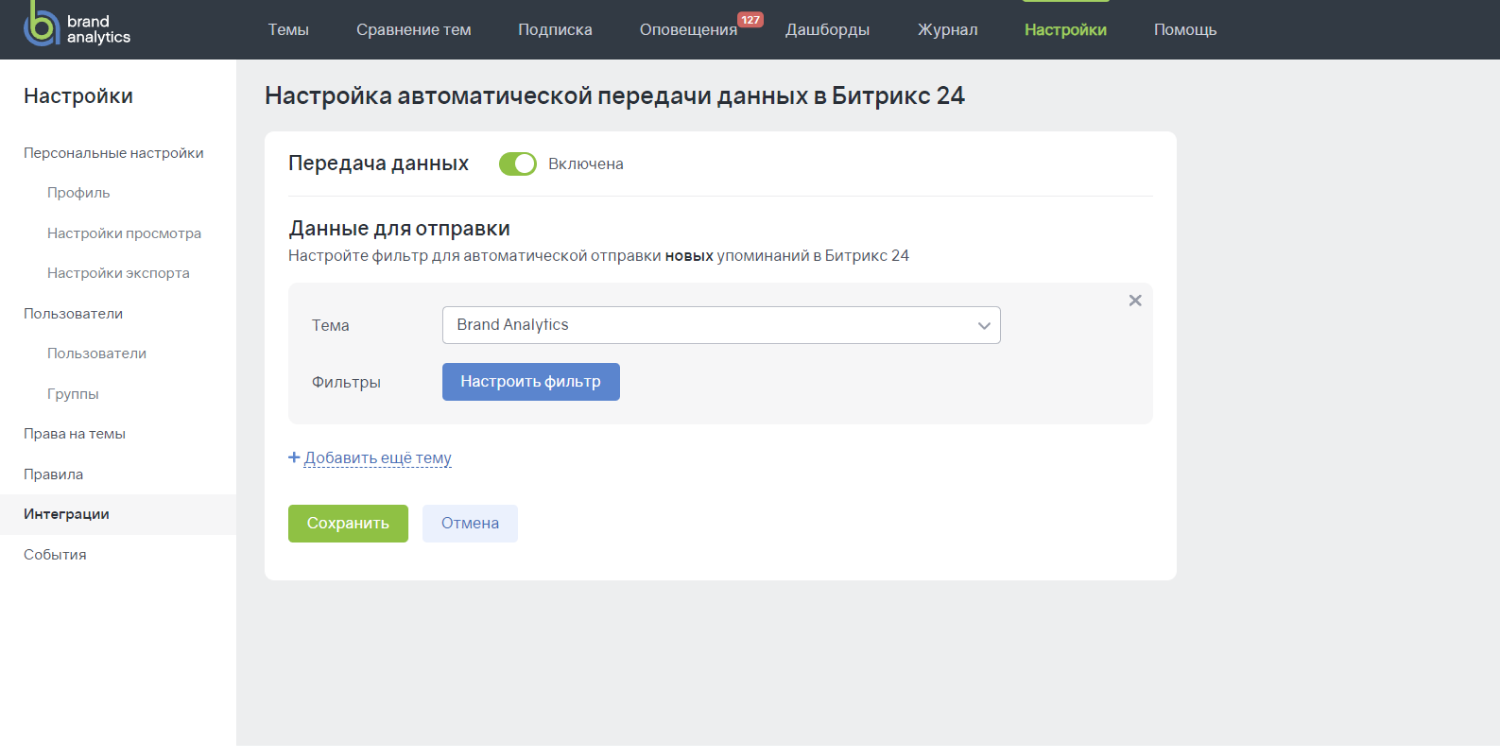Add another topic via Добавить ещё тему
Screen dimensions: 1500x746
pyautogui.click(x=378, y=458)
